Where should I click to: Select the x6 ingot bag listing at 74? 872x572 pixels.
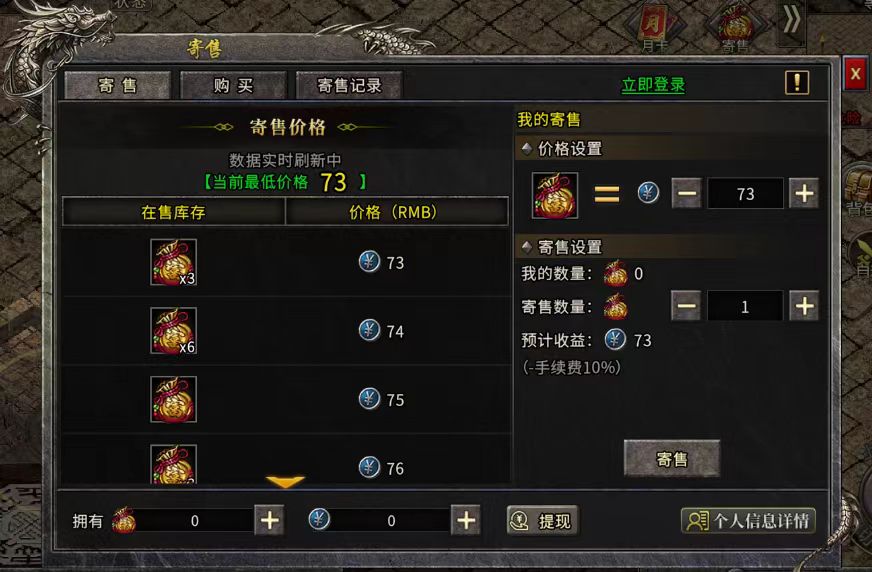point(285,331)
